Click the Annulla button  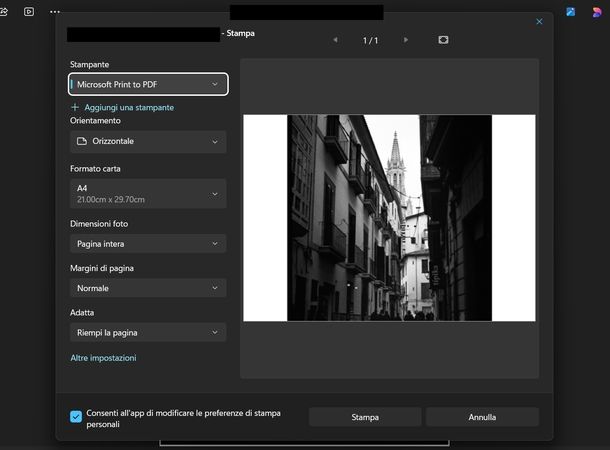(482, 417)
